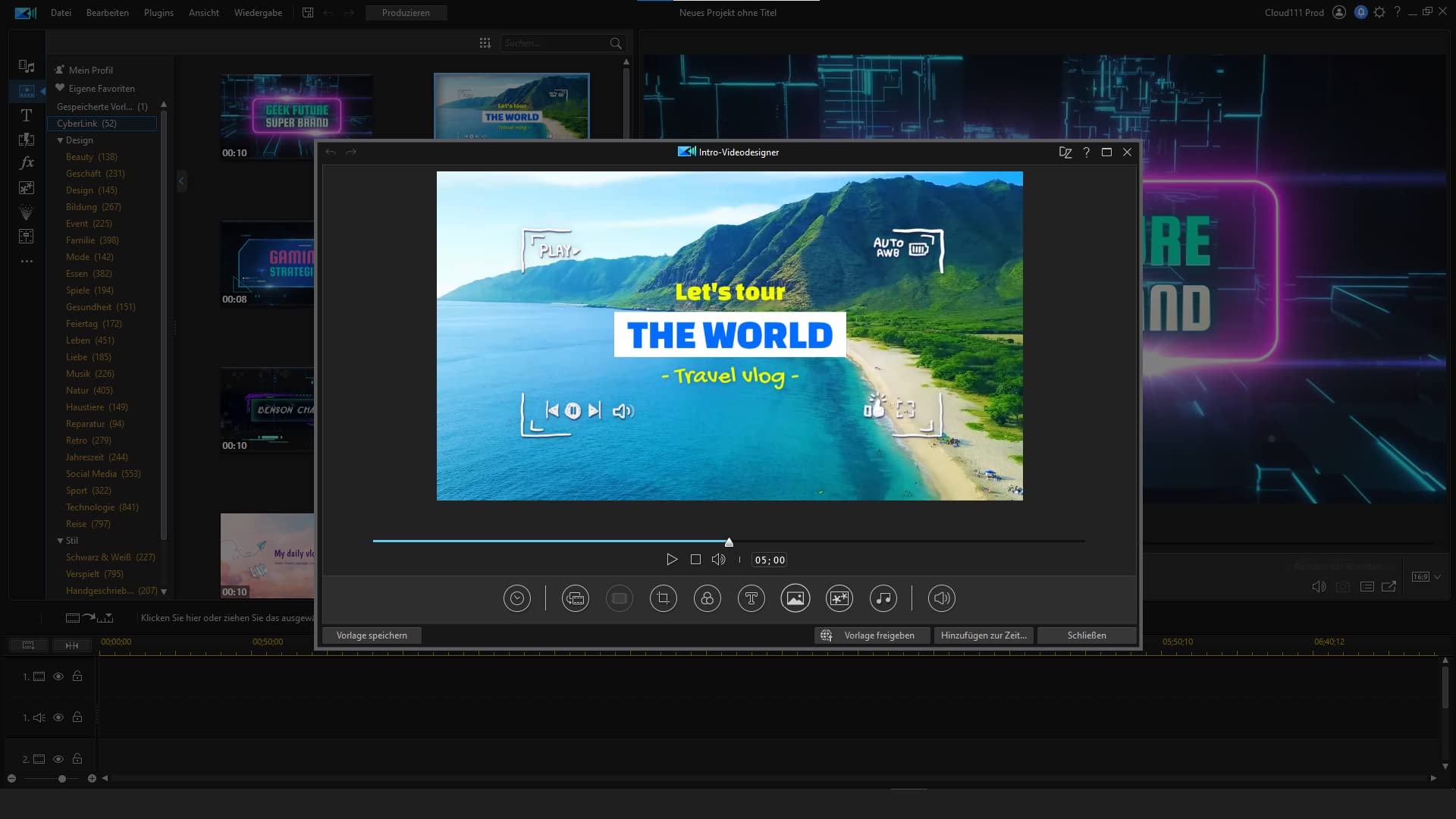This screenshot has width=1456, height=819.
Task: Select the Reise (797) category
Action: (88, 524)
